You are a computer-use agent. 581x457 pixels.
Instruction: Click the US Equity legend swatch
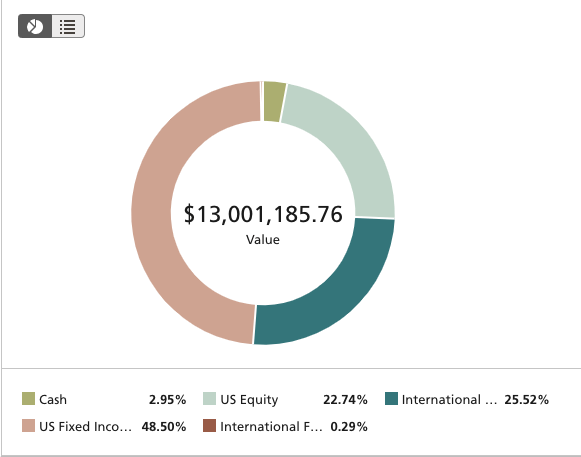[x=209, y=399]
